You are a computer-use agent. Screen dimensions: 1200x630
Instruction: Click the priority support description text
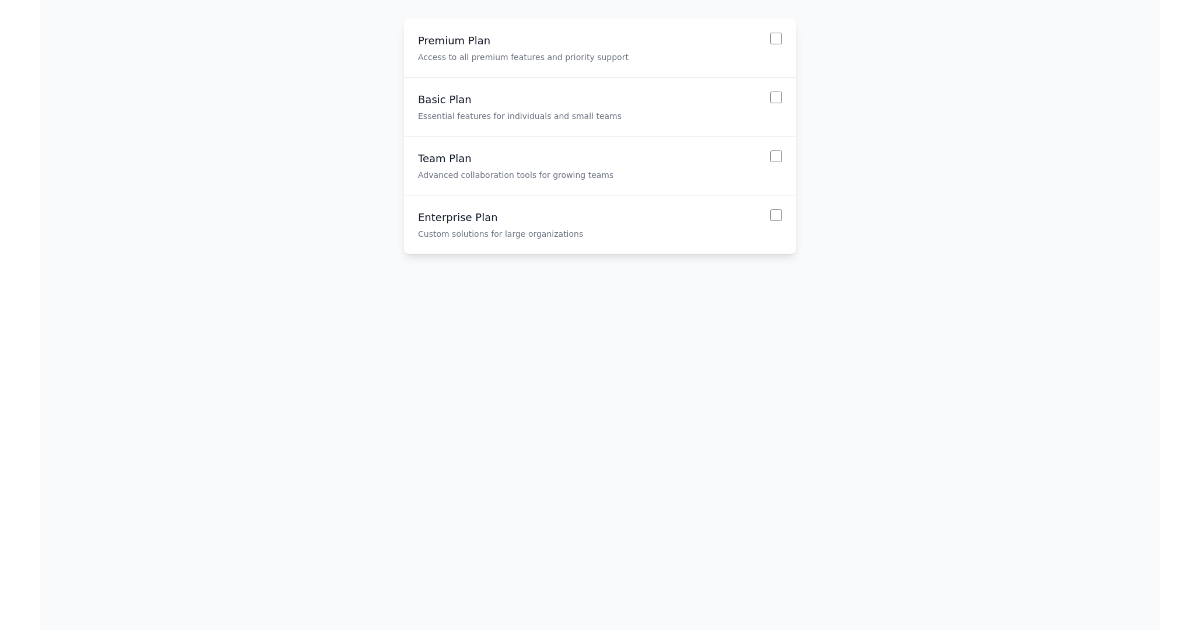tap(523, 57)
